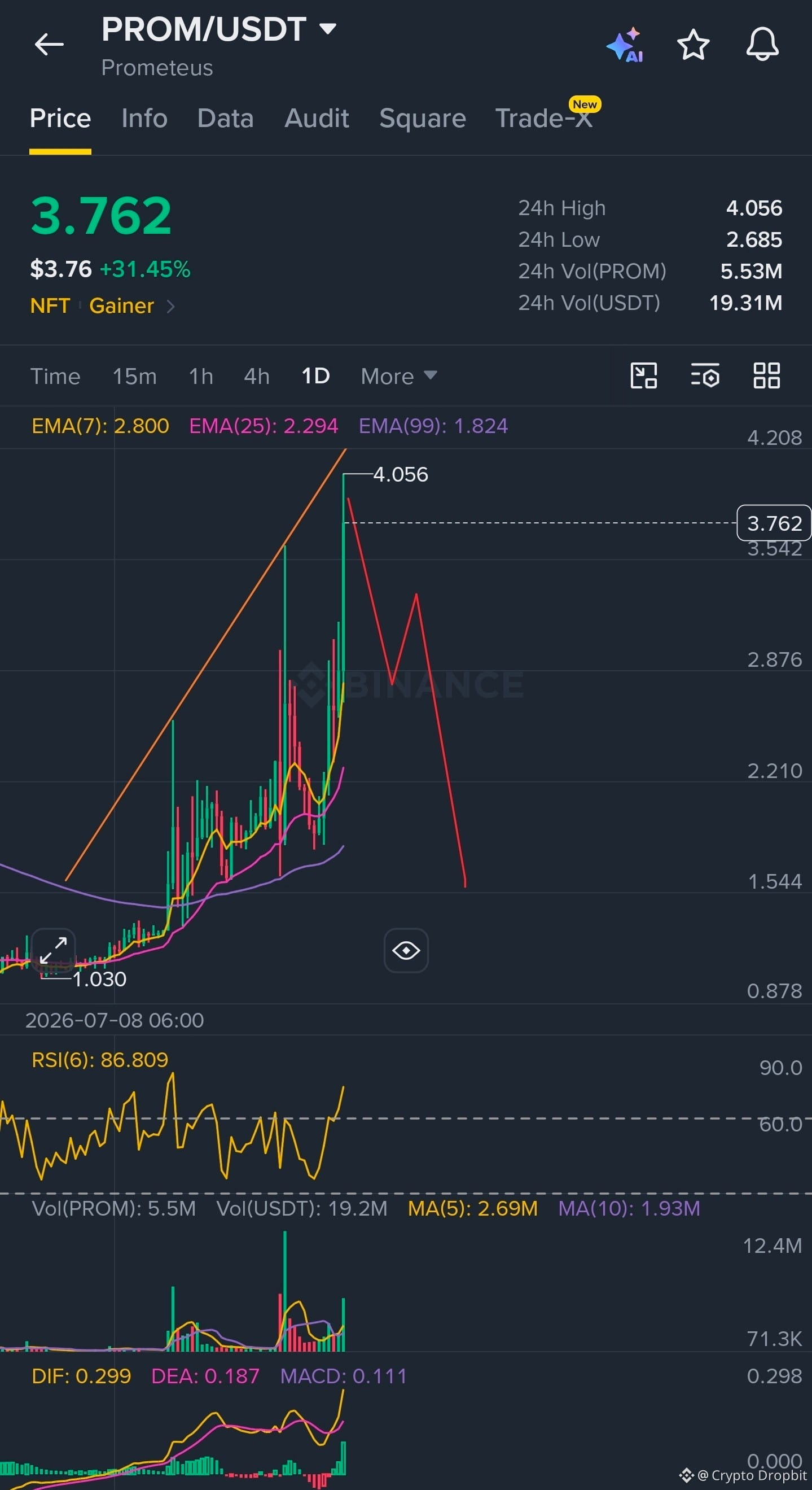Select the 15m chart interval
Viewport: 812px width, 1490px height.
135,377
